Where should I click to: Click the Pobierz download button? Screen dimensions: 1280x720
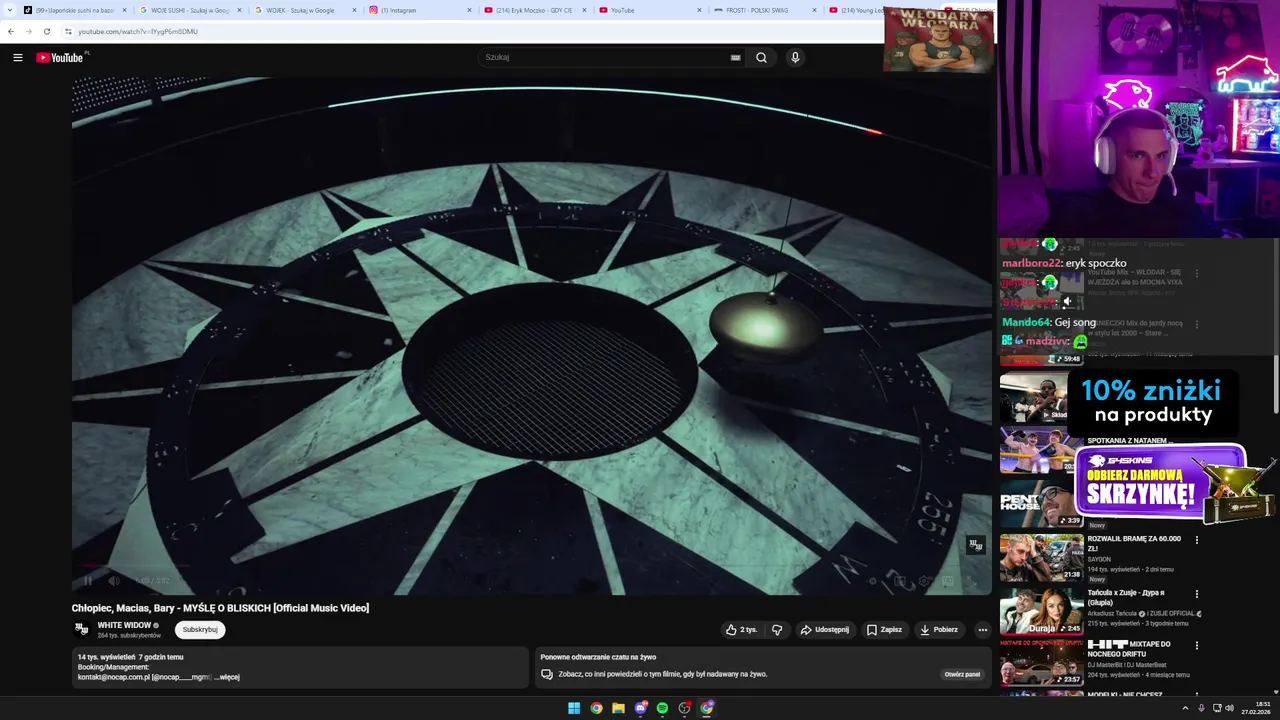tap(939, 630)
